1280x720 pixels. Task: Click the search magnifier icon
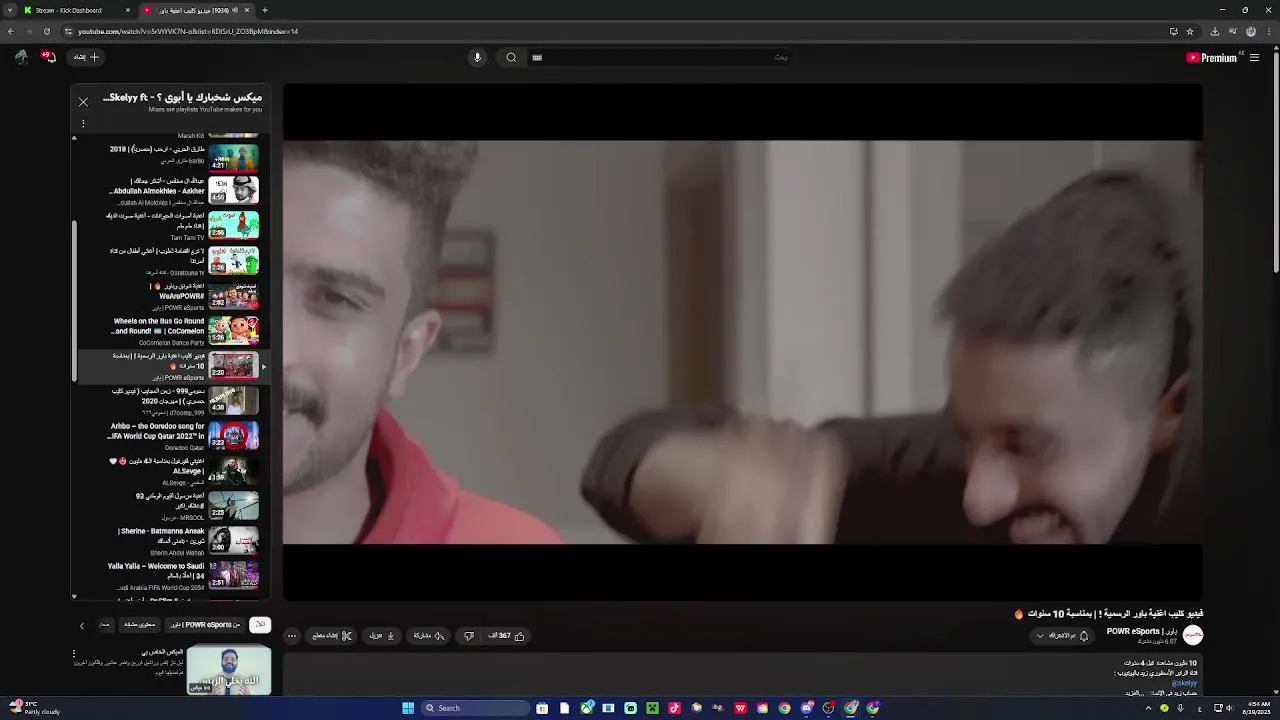tap(511, 57)
